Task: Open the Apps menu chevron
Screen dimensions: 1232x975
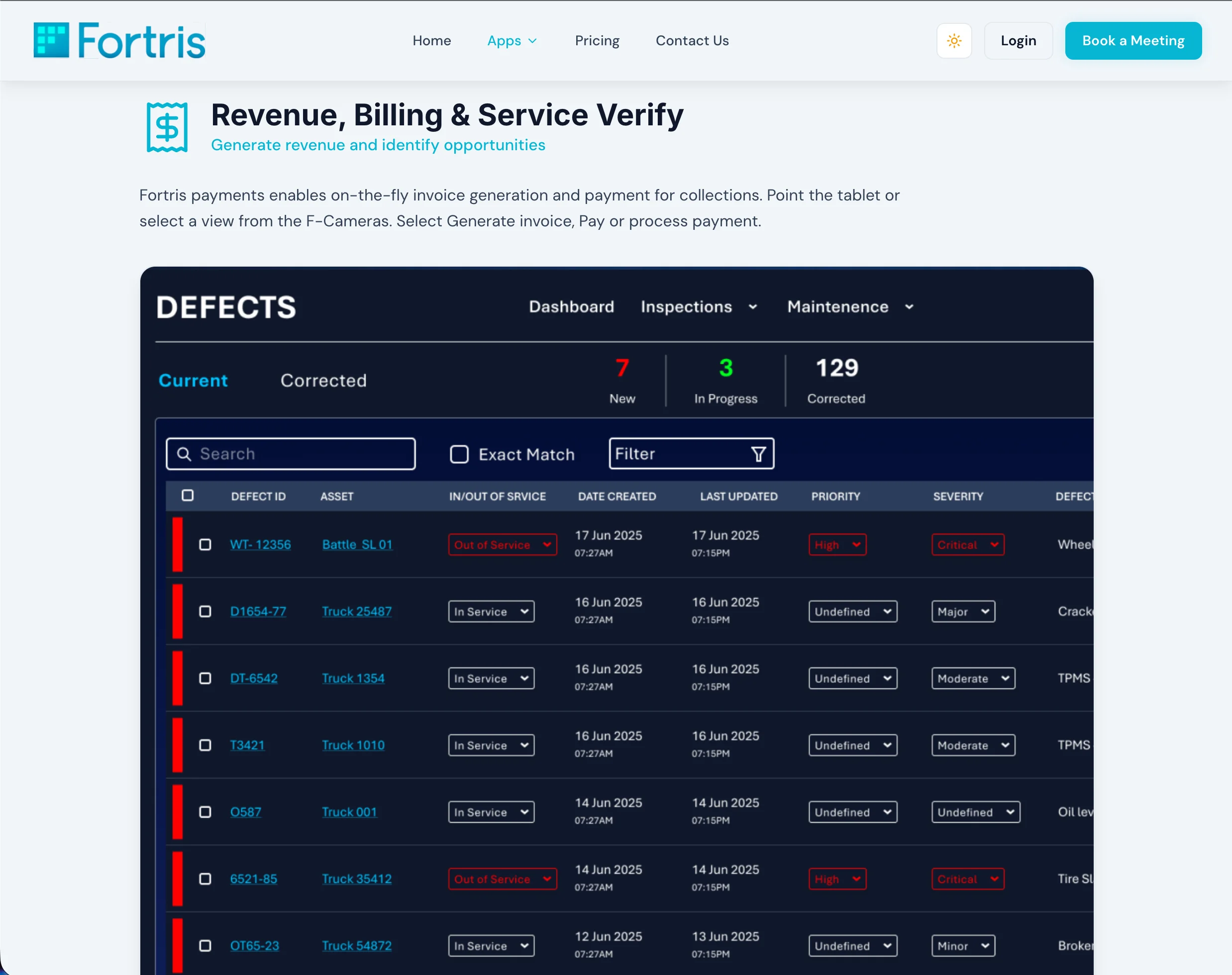Action: (532, 41)
